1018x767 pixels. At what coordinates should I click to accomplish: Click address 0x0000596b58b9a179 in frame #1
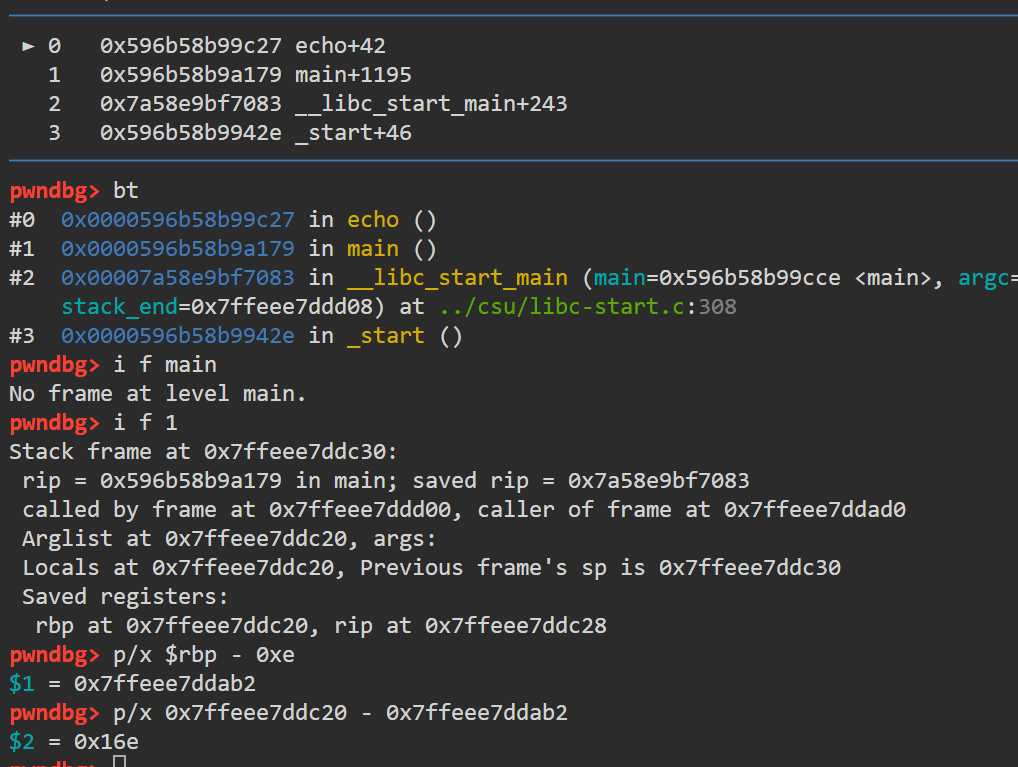(x=178, y=249)
